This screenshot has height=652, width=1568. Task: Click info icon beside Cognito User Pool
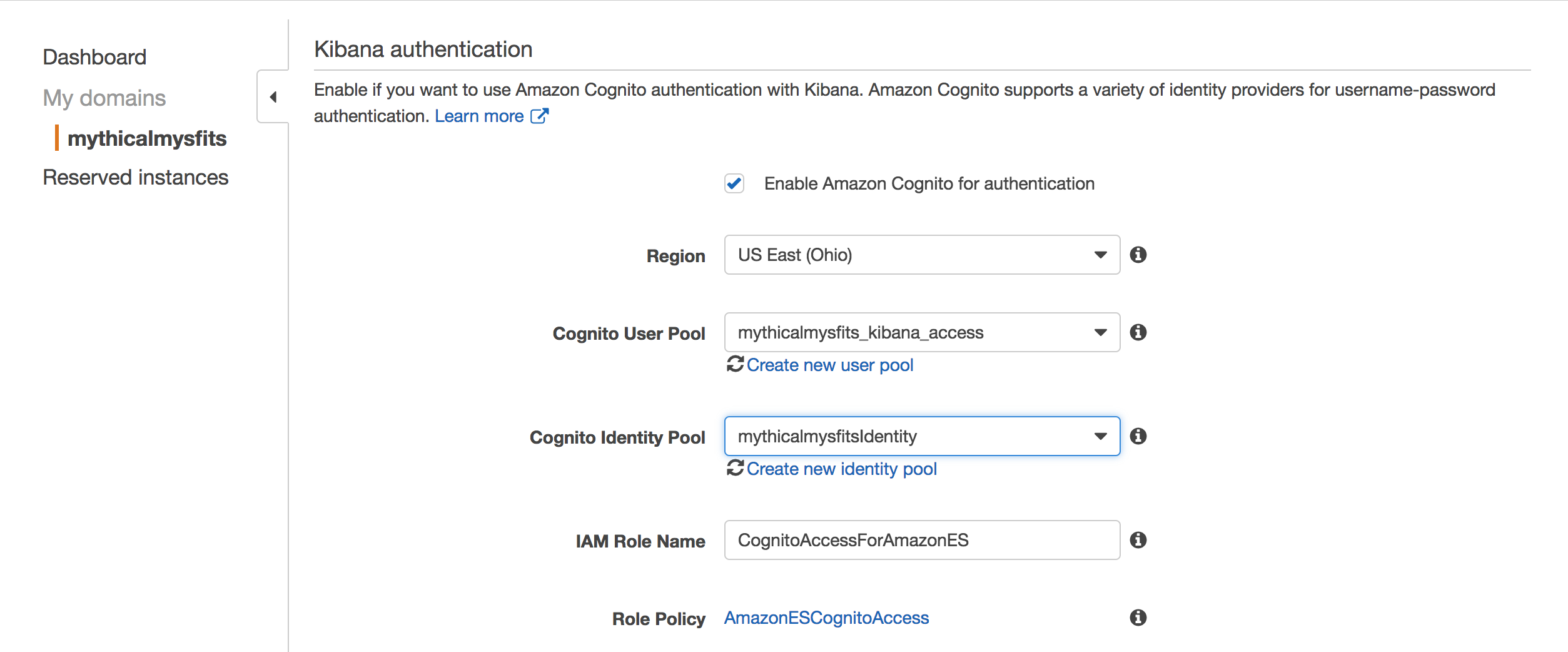pyautogui.click(x=1138, y=332)
